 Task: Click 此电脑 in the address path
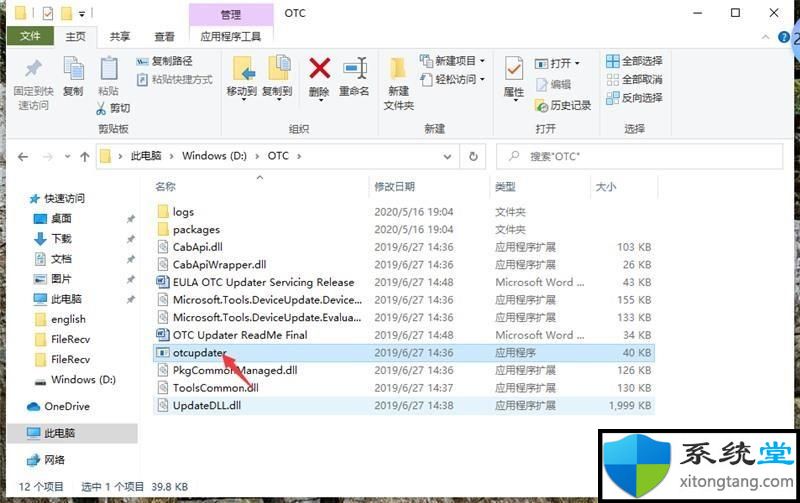pos(146,156)
